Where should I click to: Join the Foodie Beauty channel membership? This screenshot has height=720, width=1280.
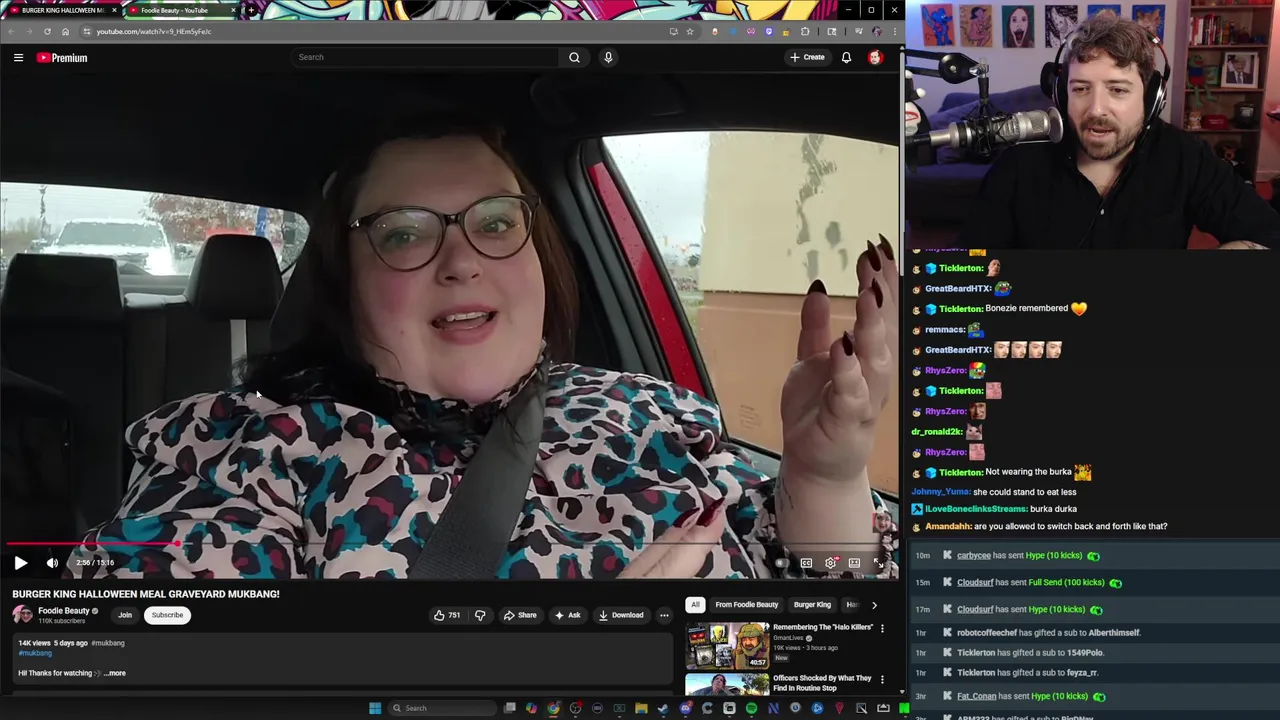click(x=125, y=615)
